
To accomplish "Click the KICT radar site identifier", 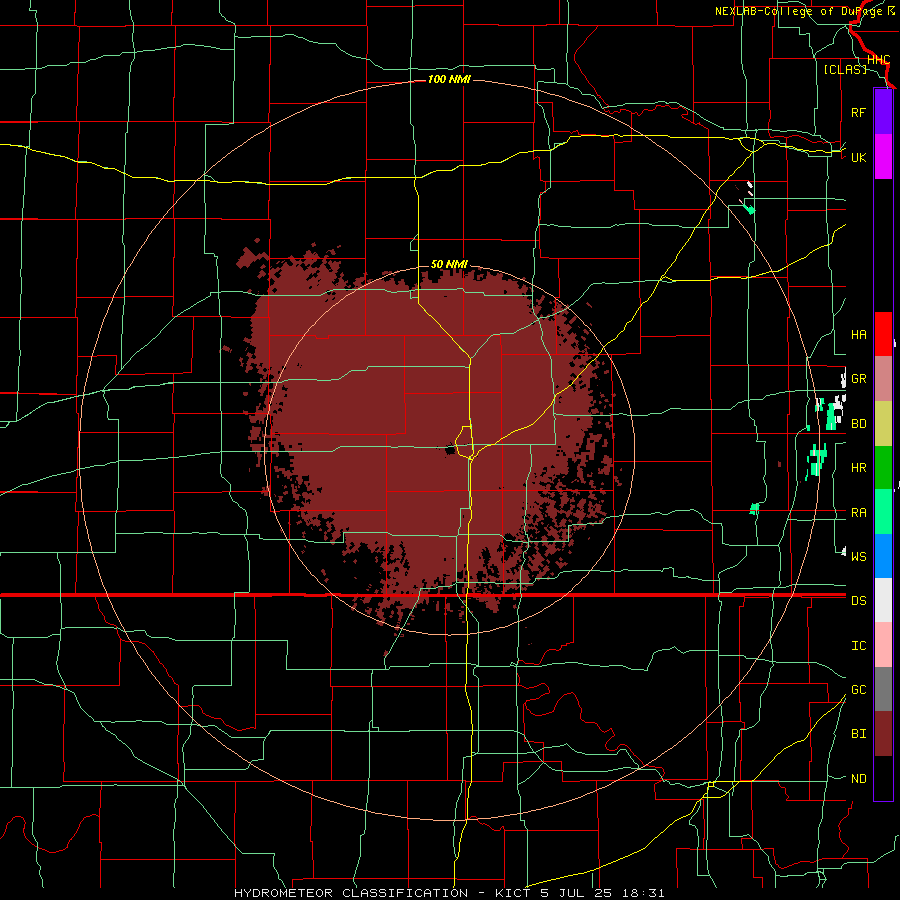I will [513, 893].
